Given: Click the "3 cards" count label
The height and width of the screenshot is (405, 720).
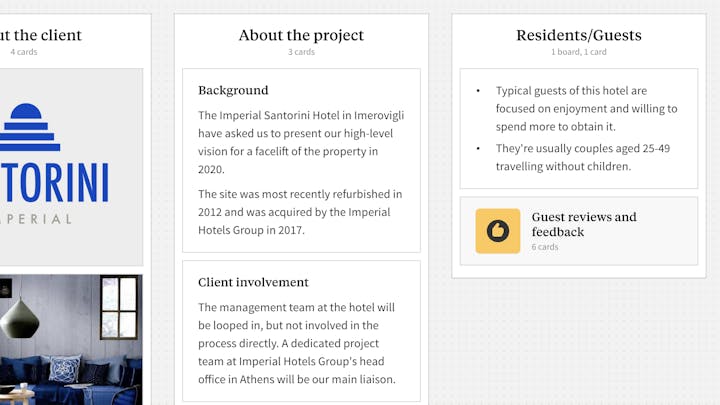Looking at the screenshot, I should point(301,52).
